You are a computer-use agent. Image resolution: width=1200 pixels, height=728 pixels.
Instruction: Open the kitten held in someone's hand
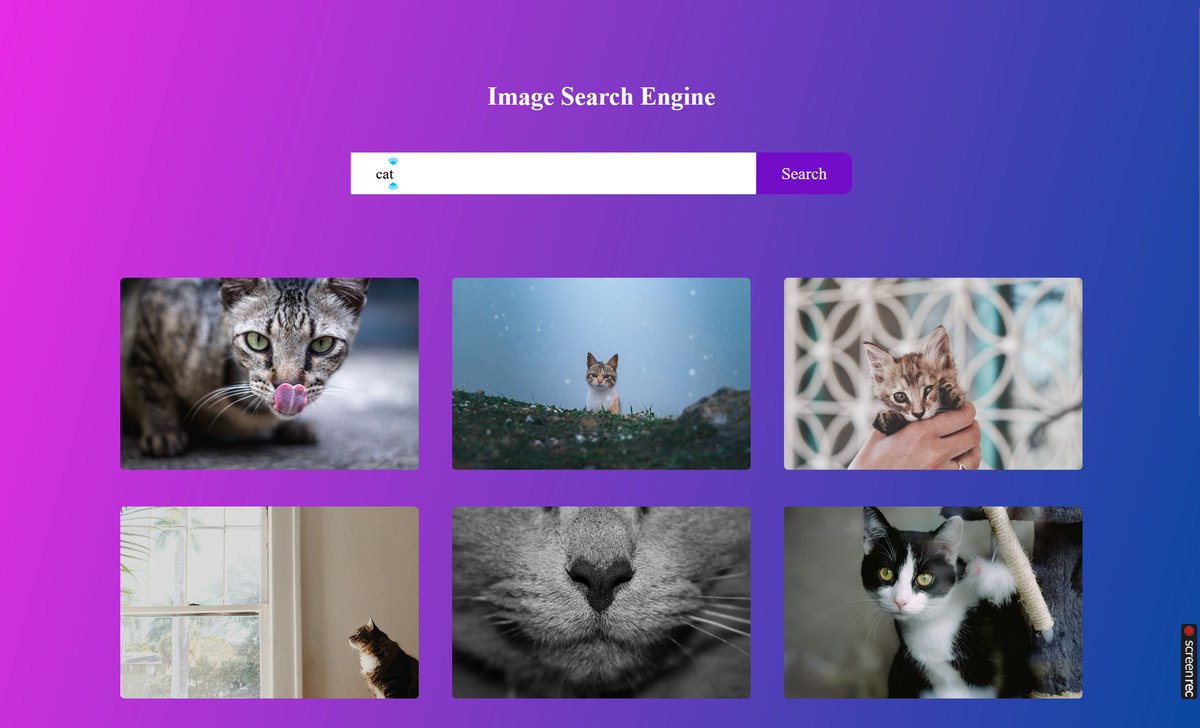click(x=932, y=373)
